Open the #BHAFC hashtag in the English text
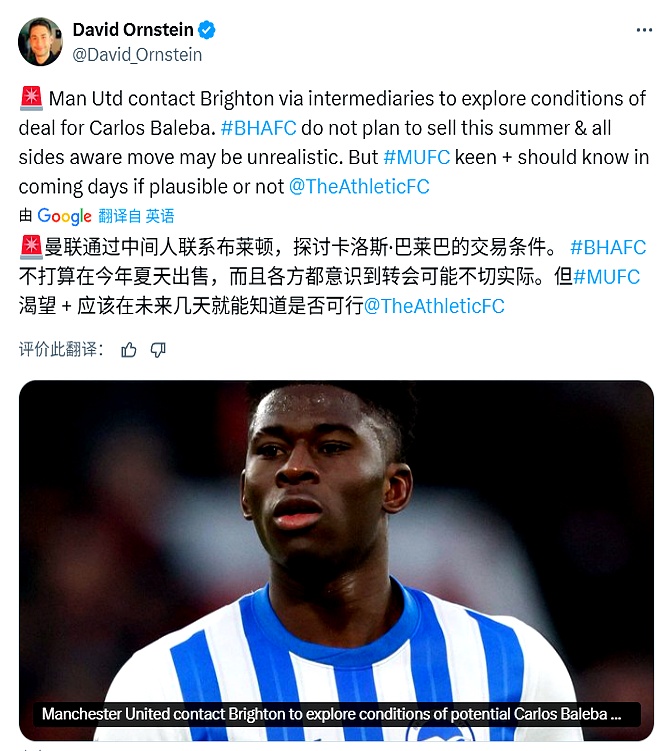This screenshot has height=751, width=666. 259,128
